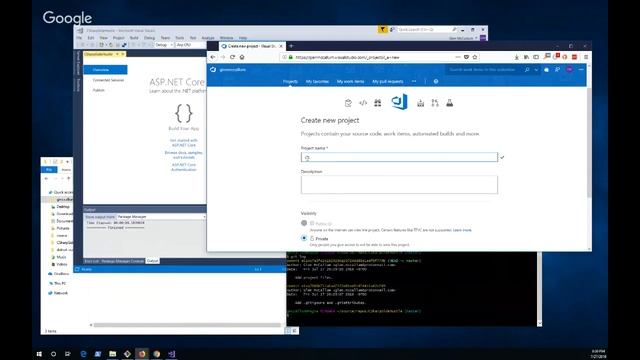The height and width of the screenshot is (360, 640).
Task: Open Windows Start menu
Action: pyautogui.click(x=39, y=354)
